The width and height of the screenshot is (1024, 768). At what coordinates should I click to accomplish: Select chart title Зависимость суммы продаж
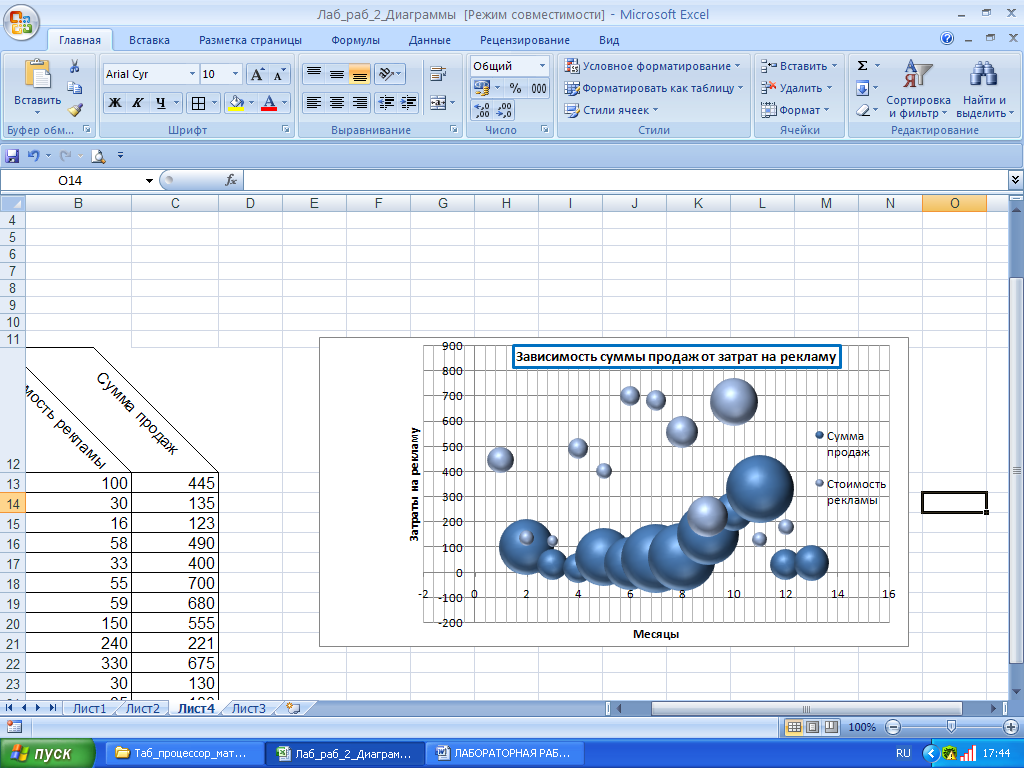[x=676, y=357]
